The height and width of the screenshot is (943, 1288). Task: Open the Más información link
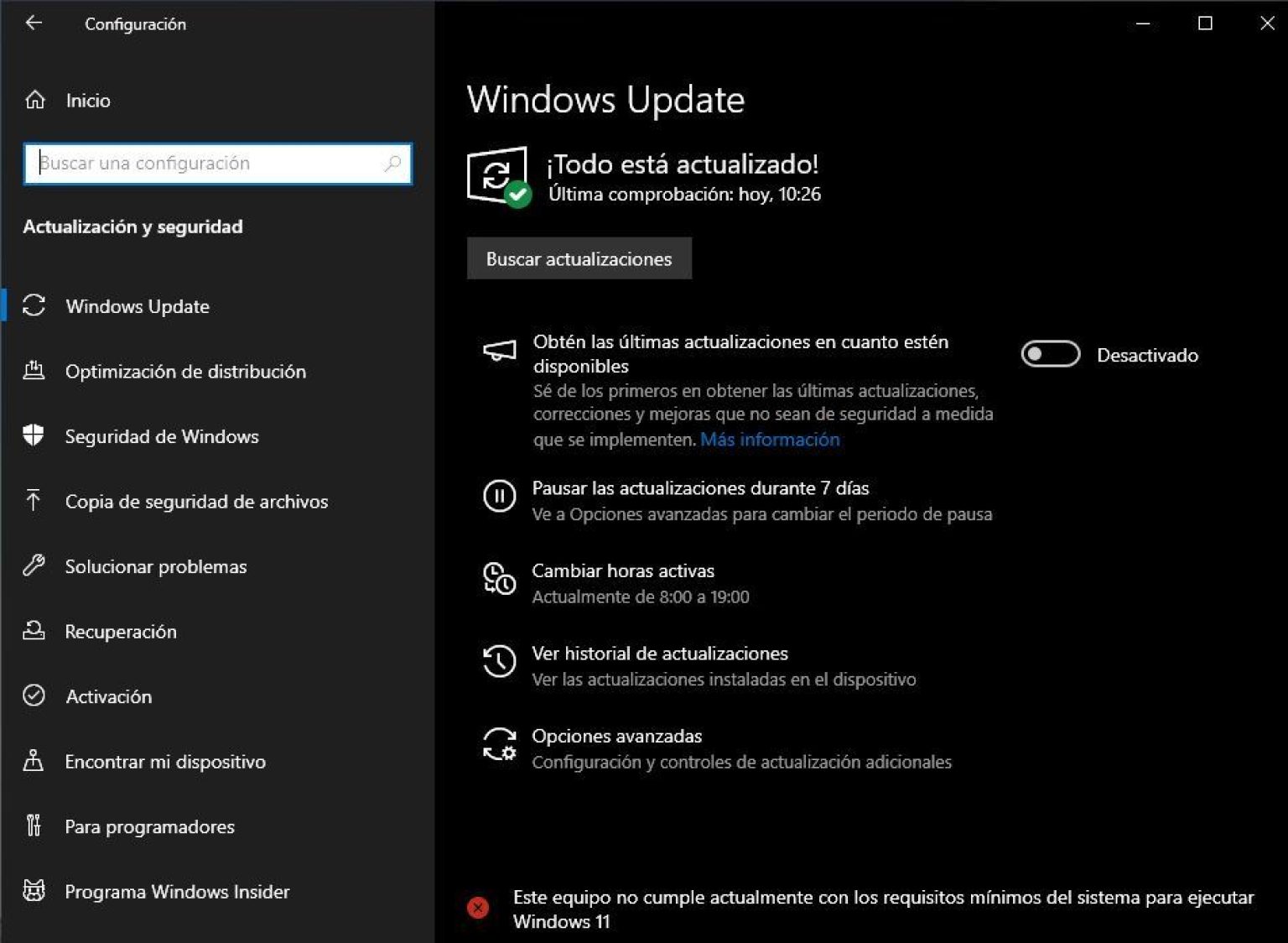pos(769,440)
